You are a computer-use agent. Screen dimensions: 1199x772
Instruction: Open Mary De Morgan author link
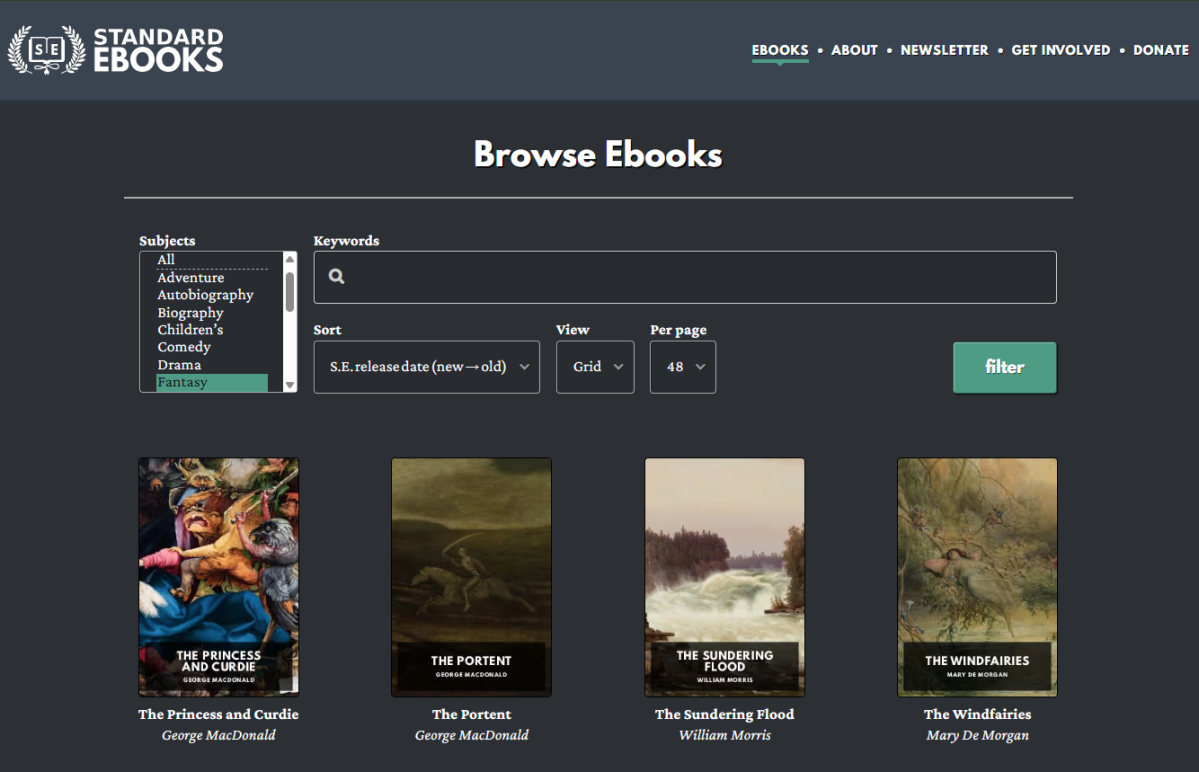[x=977, y=735]
